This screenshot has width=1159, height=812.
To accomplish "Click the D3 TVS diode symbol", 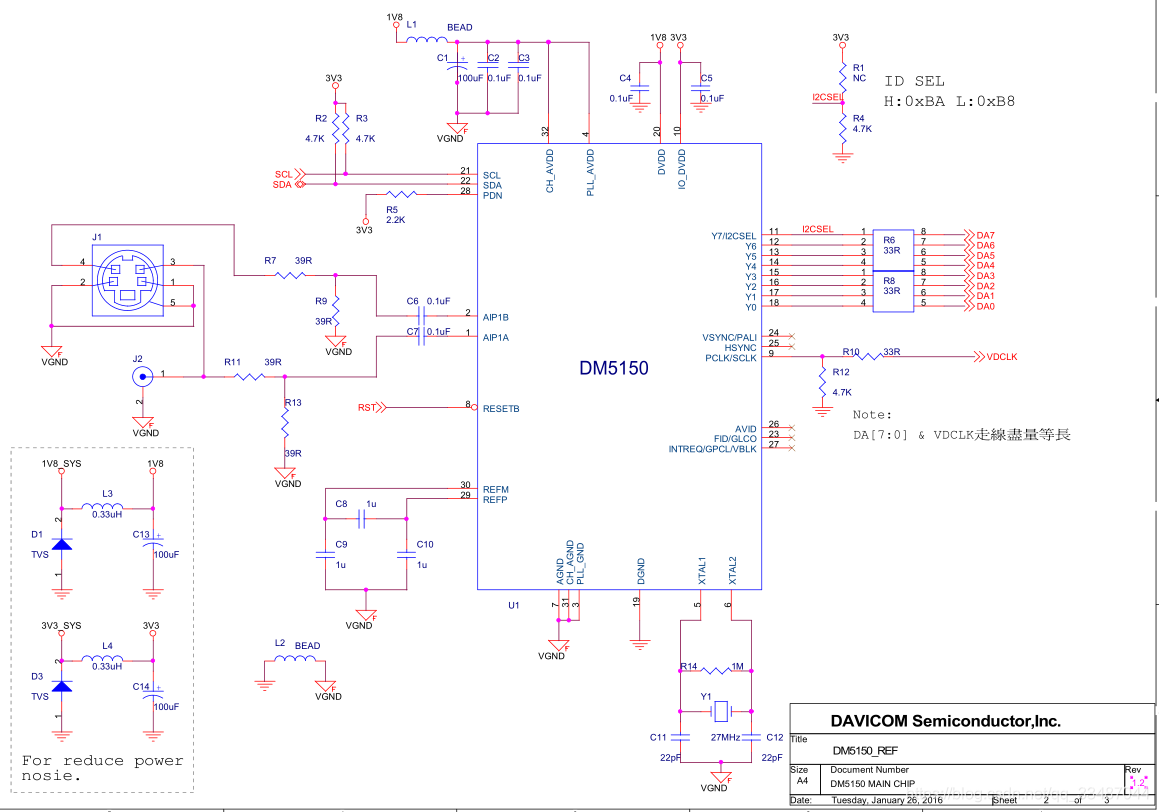I will point(61,686).
